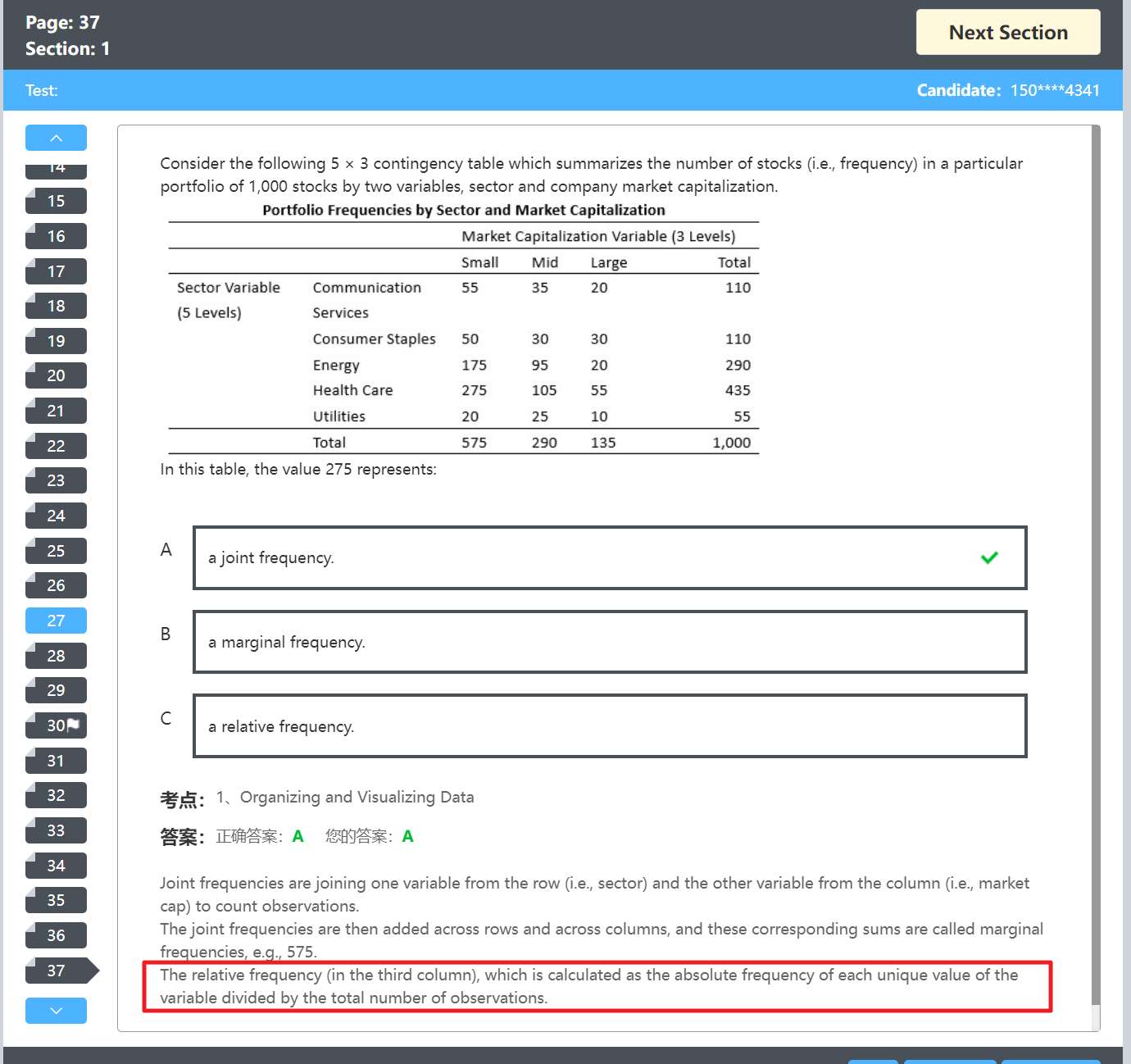Viewport: 1131px width, 1064px height.
Task: Click table value 275 in Health Care row
Action: tap(474, 390)
